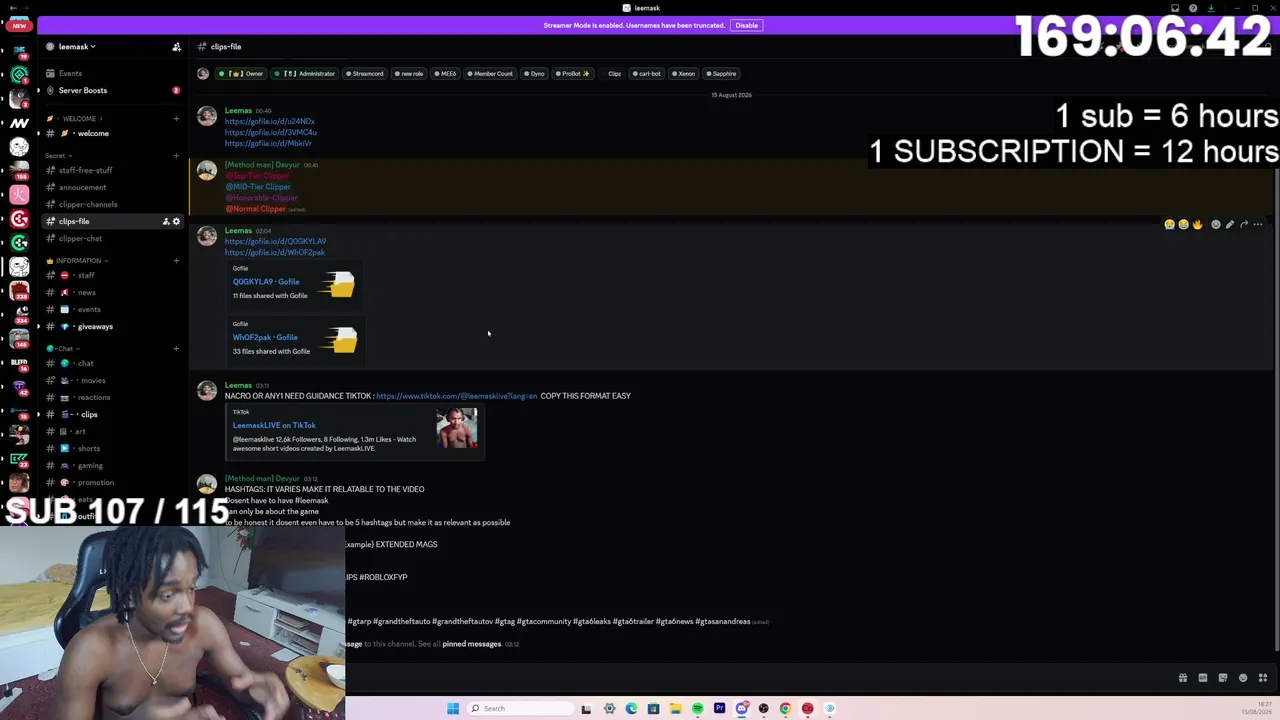Open the WhOF2pak - Gofile embed title
Screen dimensions: 1280x720
click(x=265, y=337)
